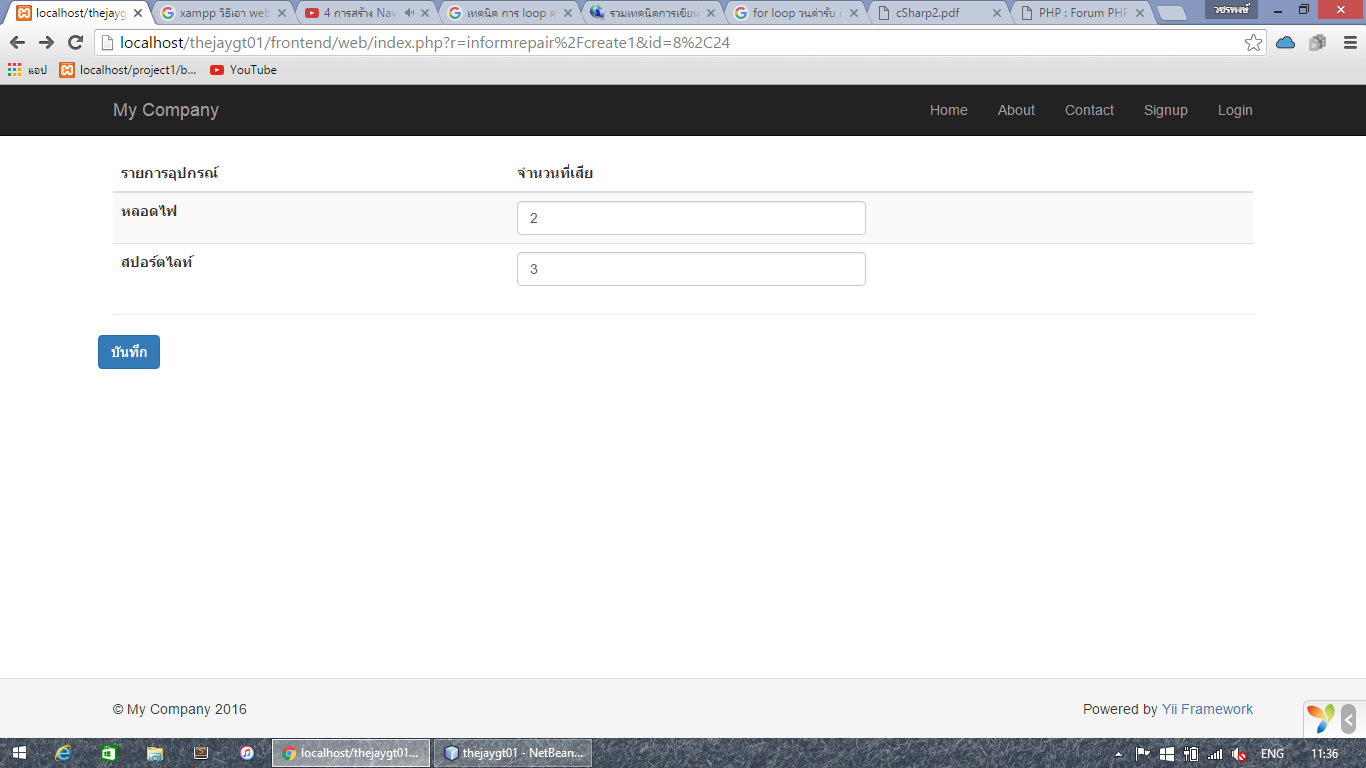Open a new browser tab
This screenshot has width=1366, height=768.
pos(1172,13)
